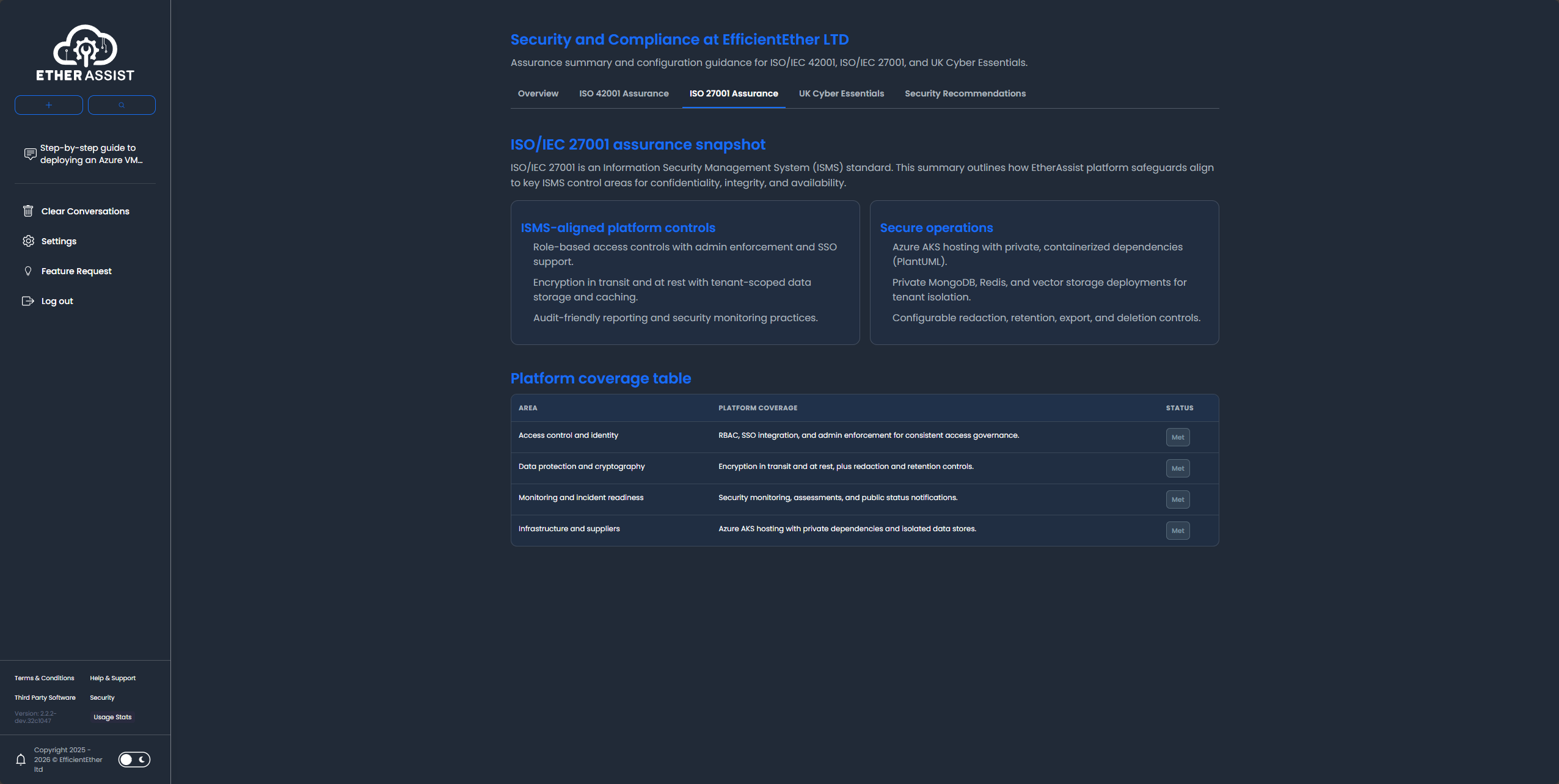Click the 'Platform coverage table' heading

601,379
